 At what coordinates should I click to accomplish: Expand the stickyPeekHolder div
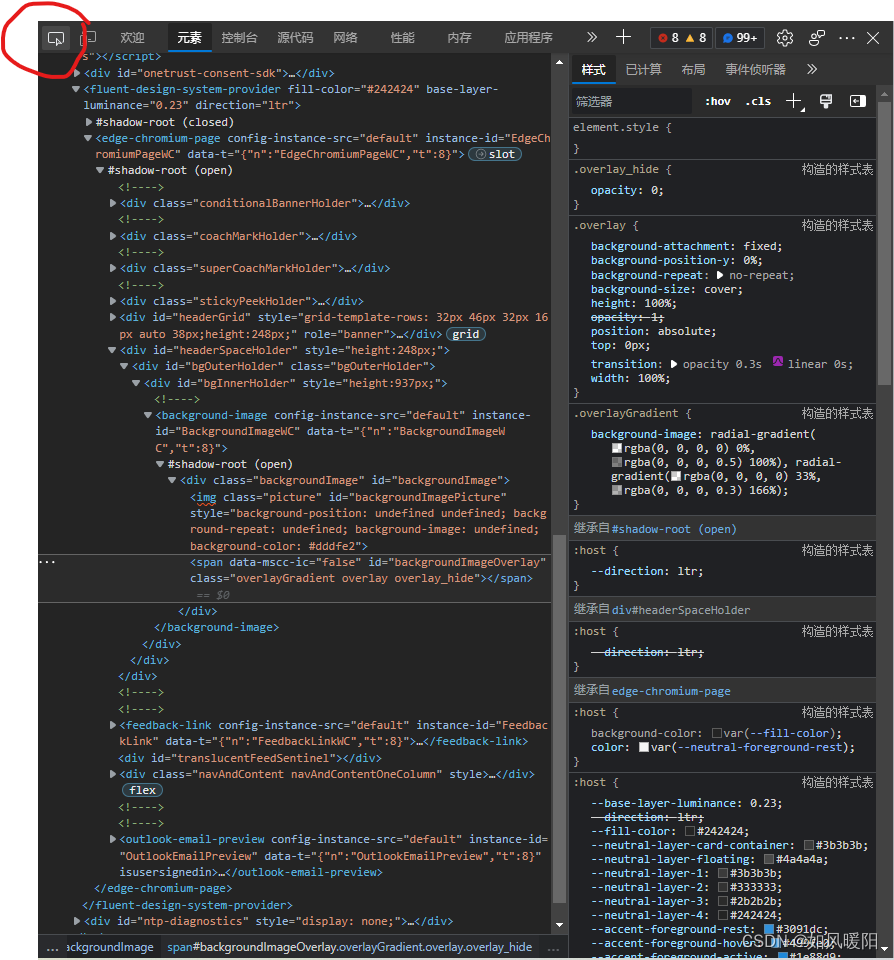coord(113,301)
